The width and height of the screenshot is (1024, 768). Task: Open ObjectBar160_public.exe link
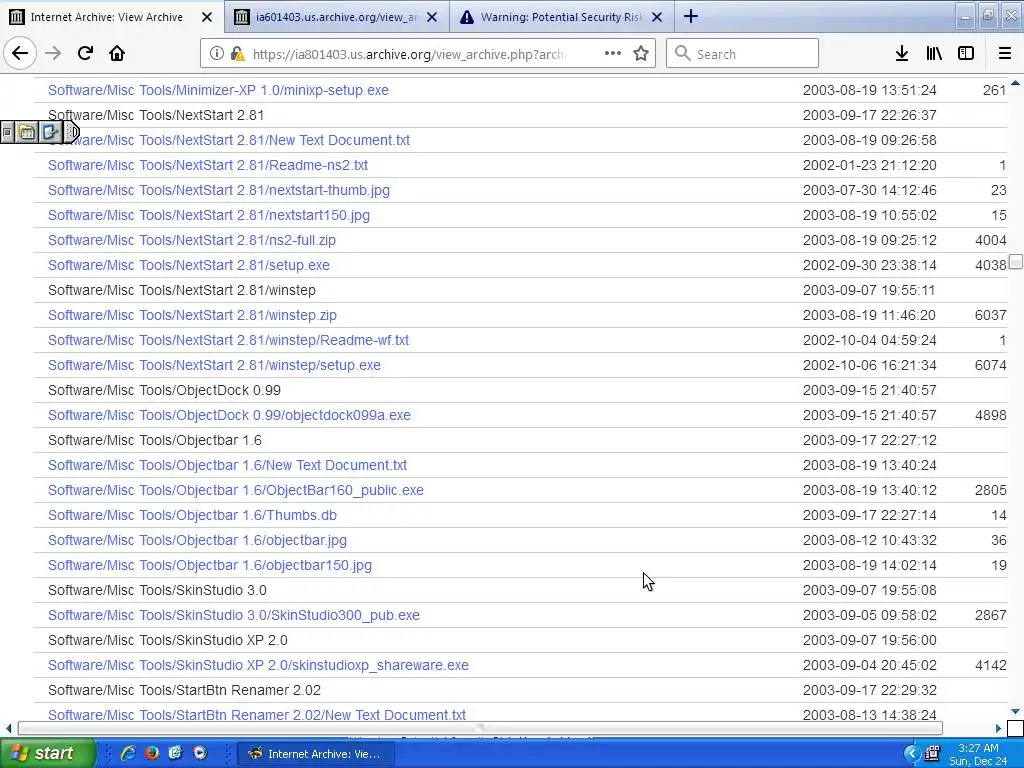pos(236,490)
